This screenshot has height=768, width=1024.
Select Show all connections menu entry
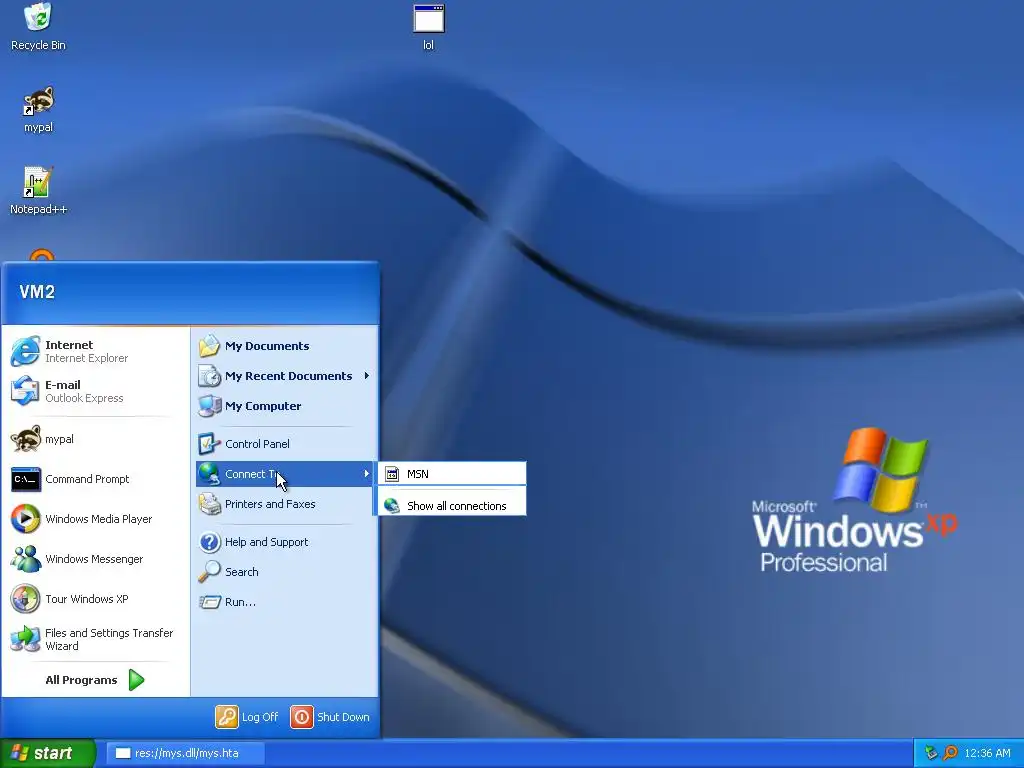pyautogui.click(x=451, y=505)
